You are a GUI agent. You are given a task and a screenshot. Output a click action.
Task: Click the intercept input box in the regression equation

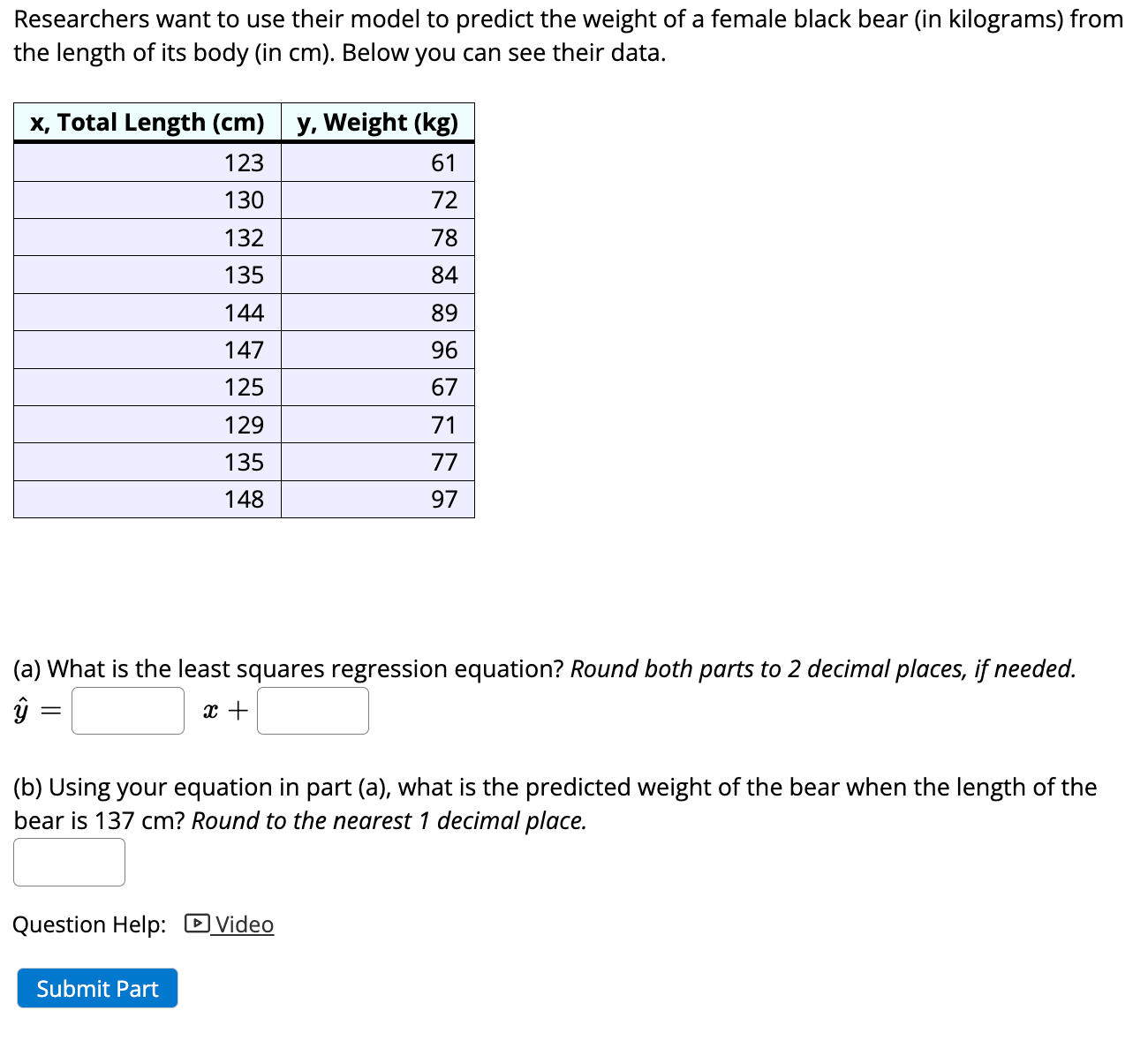313,710
